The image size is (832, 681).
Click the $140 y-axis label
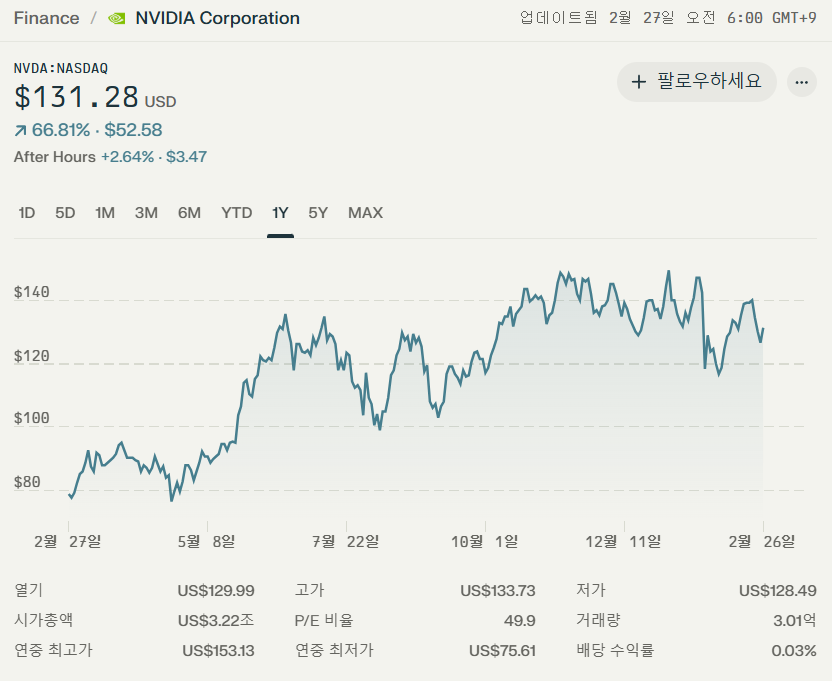32,292
